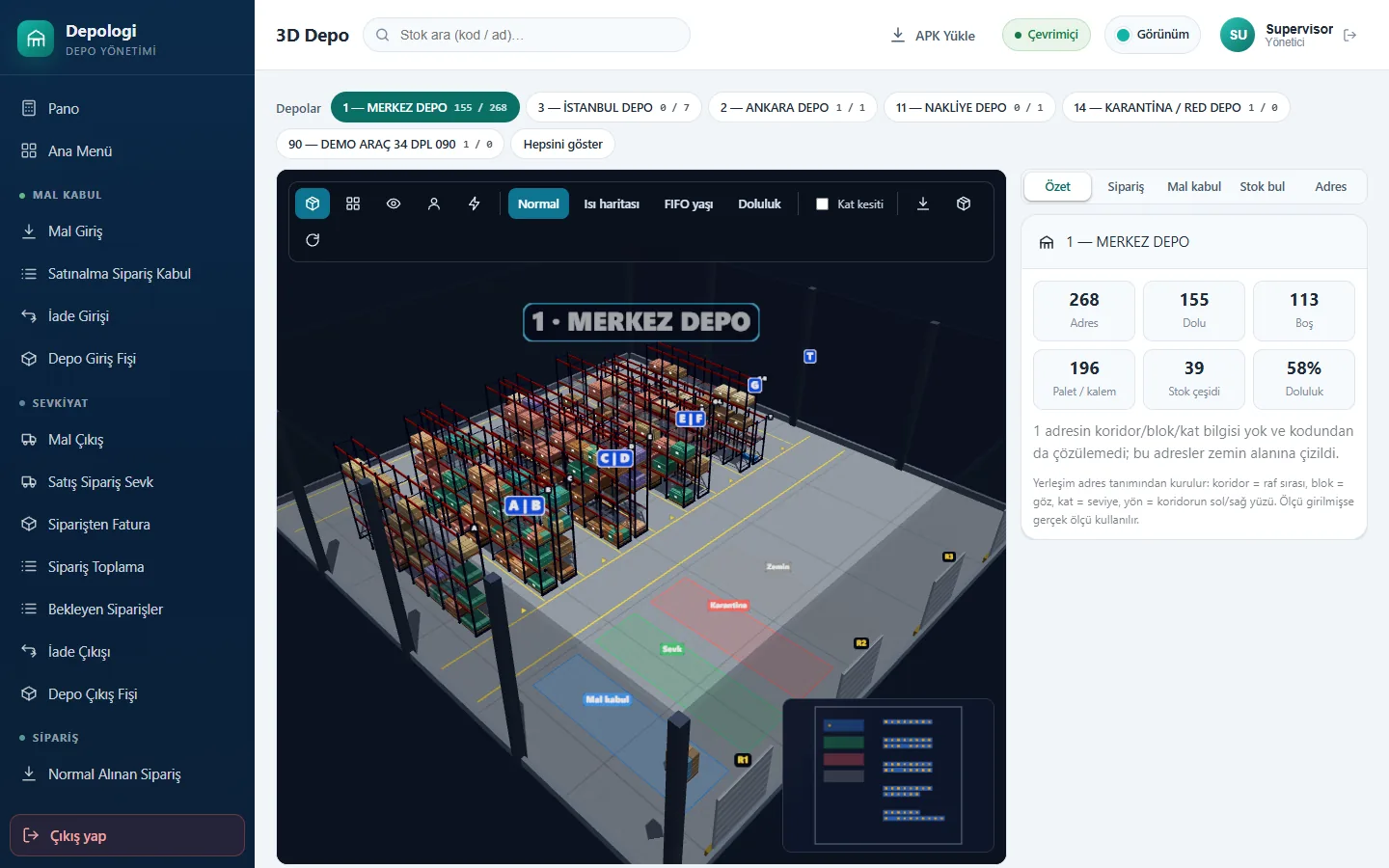This screenshot has height=868, width=1389.
Task: Select the 14 — KARANTİNA / RED DEPO chip
Action: [x=1176, y=107]
